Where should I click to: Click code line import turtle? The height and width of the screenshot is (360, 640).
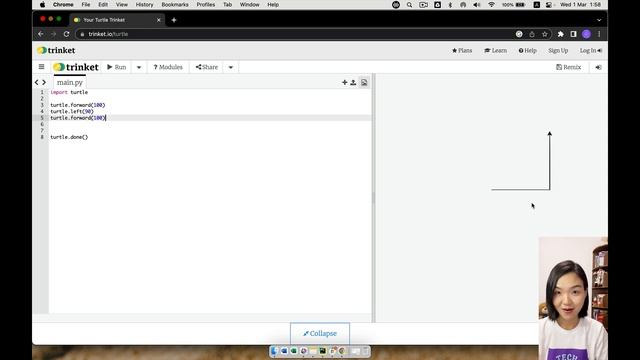click(69, 92)
